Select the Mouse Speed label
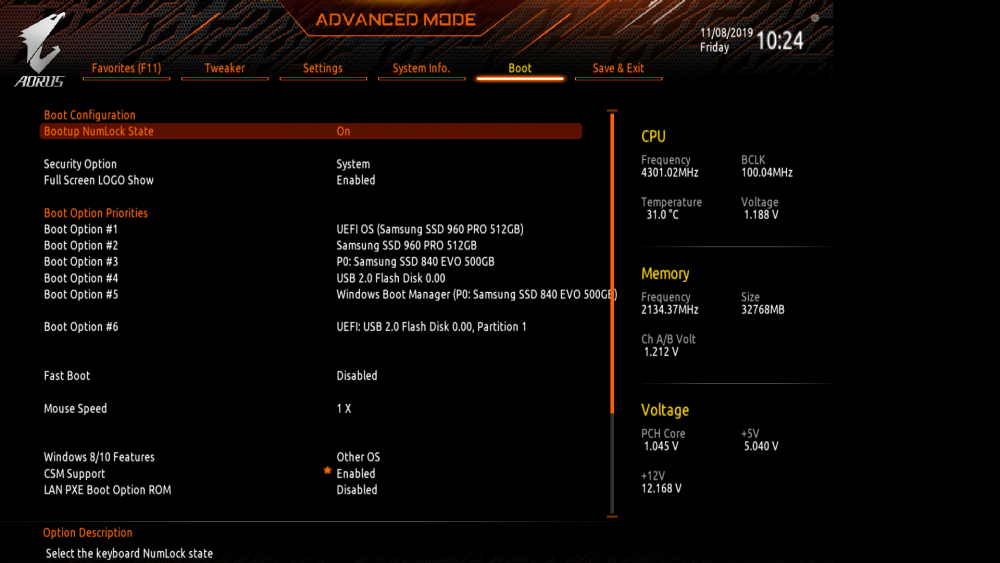1000x563 pixels. pyautogui.click(x=75, y=409)
